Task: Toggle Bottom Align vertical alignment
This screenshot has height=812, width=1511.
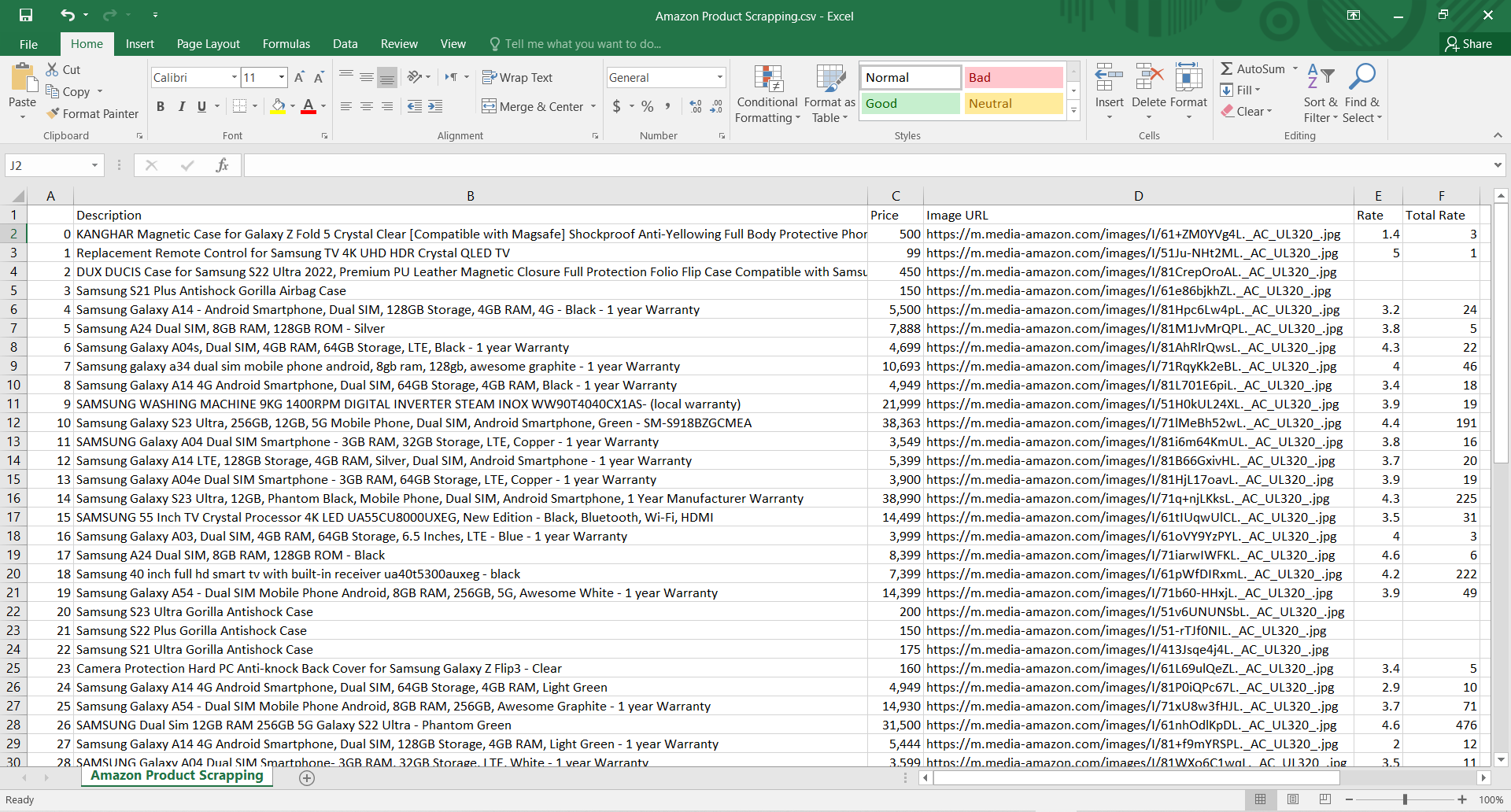Action: click(x=387, y=77)
